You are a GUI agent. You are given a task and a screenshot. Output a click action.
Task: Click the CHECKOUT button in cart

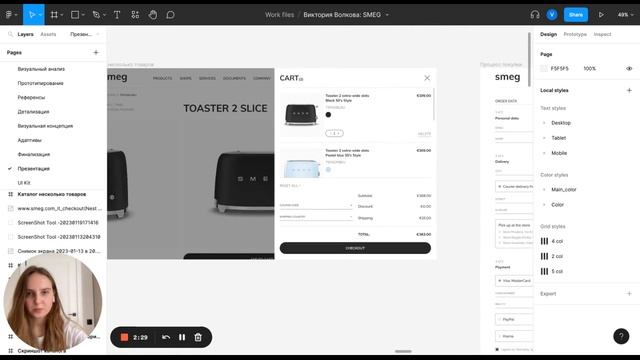pos(355,248)
